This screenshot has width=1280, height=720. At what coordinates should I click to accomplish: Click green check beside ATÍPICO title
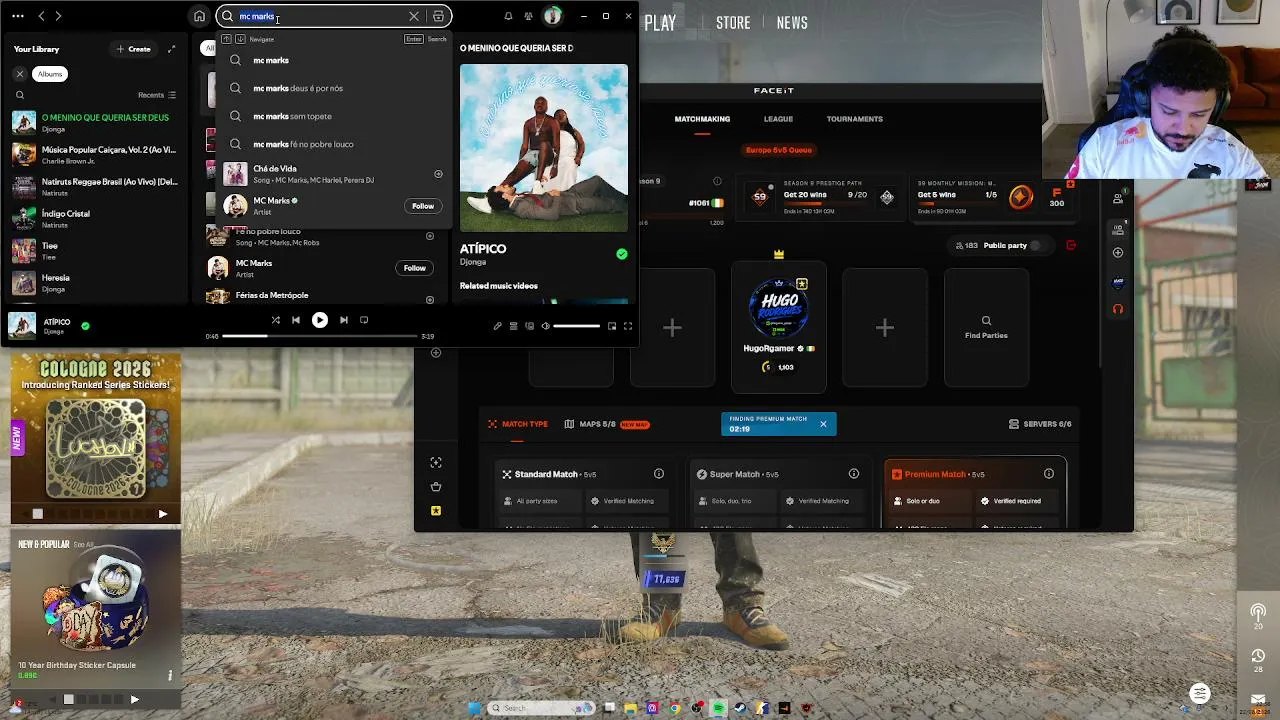[x=622, y=254]
